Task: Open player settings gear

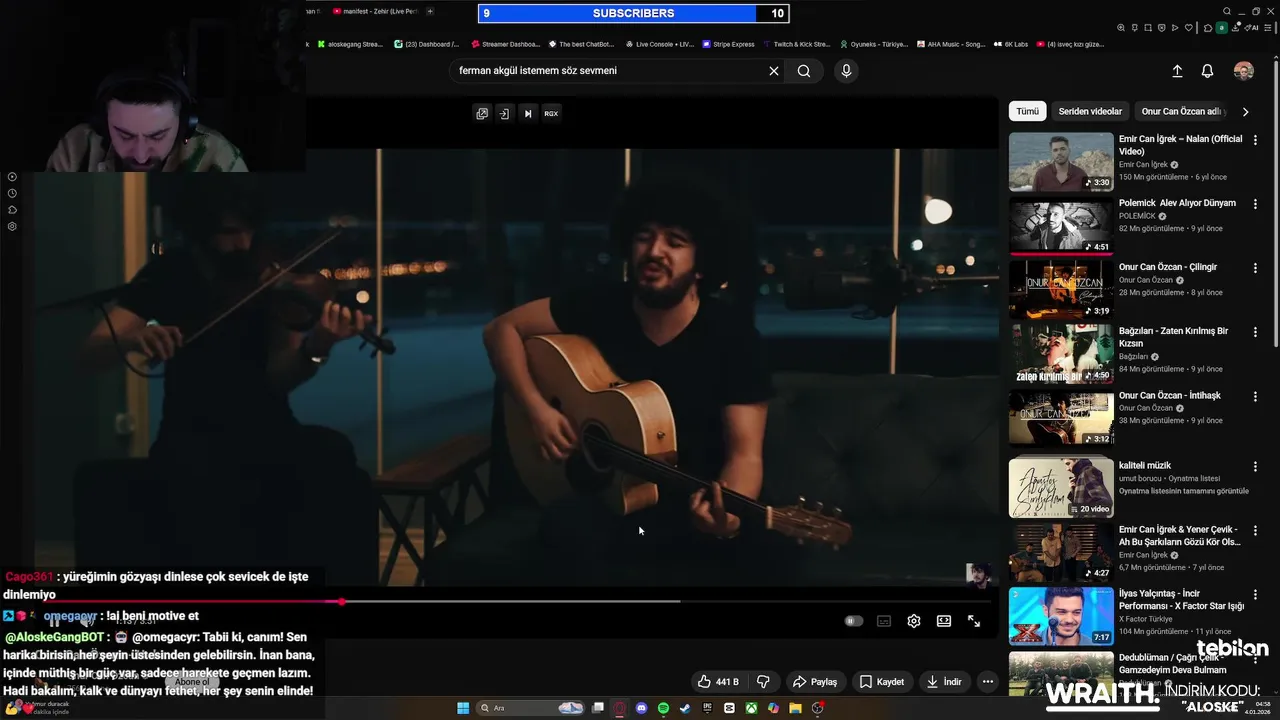Action: point(914,621)
